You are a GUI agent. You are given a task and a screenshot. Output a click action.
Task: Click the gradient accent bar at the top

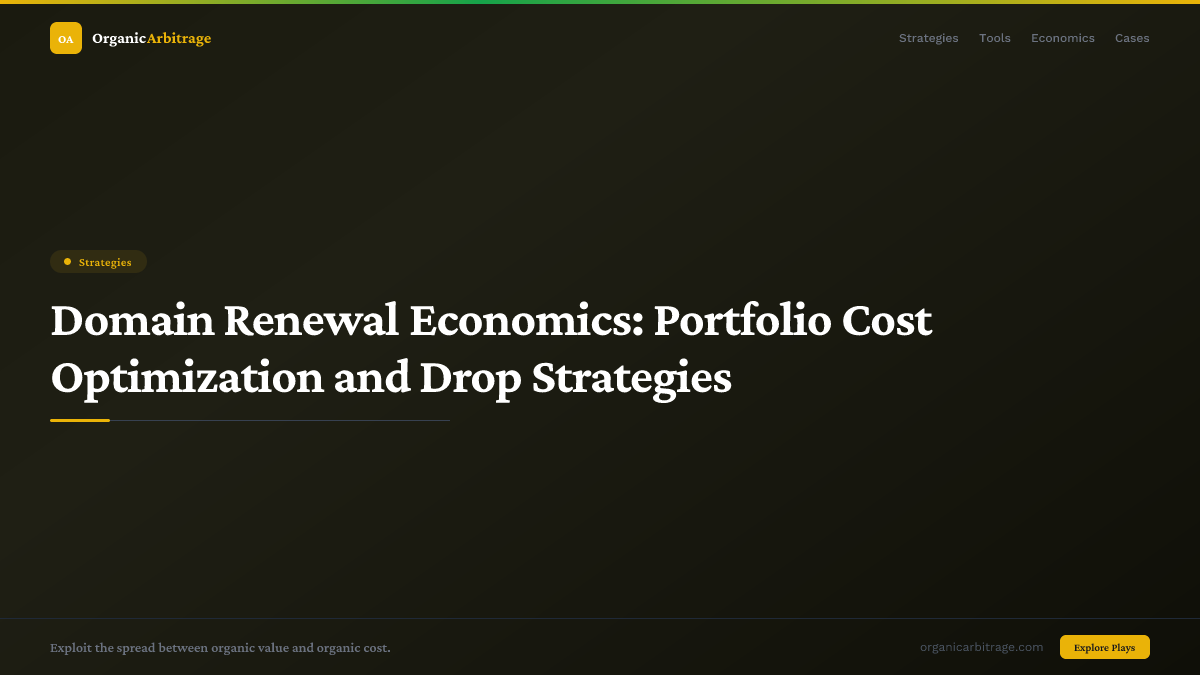[x=600, y=2]
